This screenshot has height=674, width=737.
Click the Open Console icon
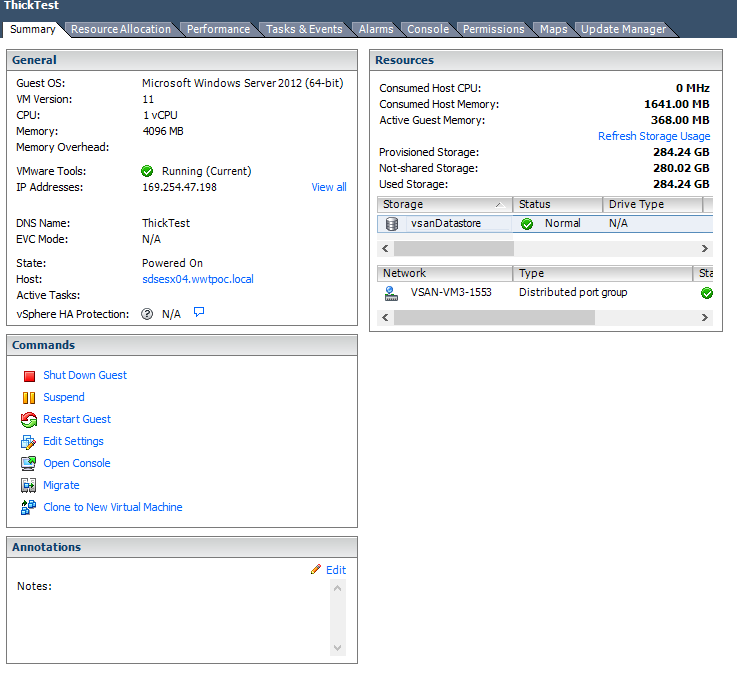[29, 464]
